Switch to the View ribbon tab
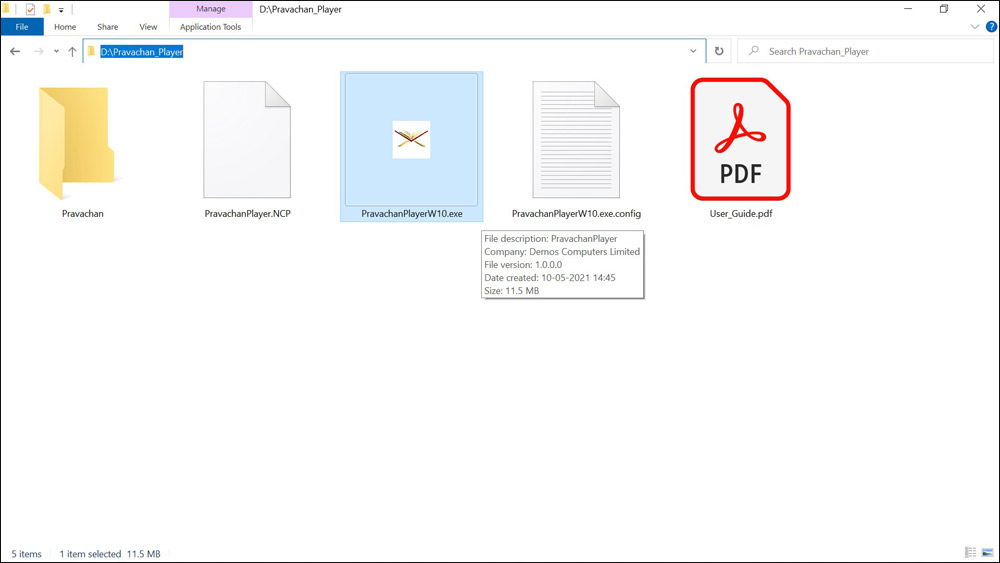The width and height of the screenshot is (1000, 563). tap(148, 27)
